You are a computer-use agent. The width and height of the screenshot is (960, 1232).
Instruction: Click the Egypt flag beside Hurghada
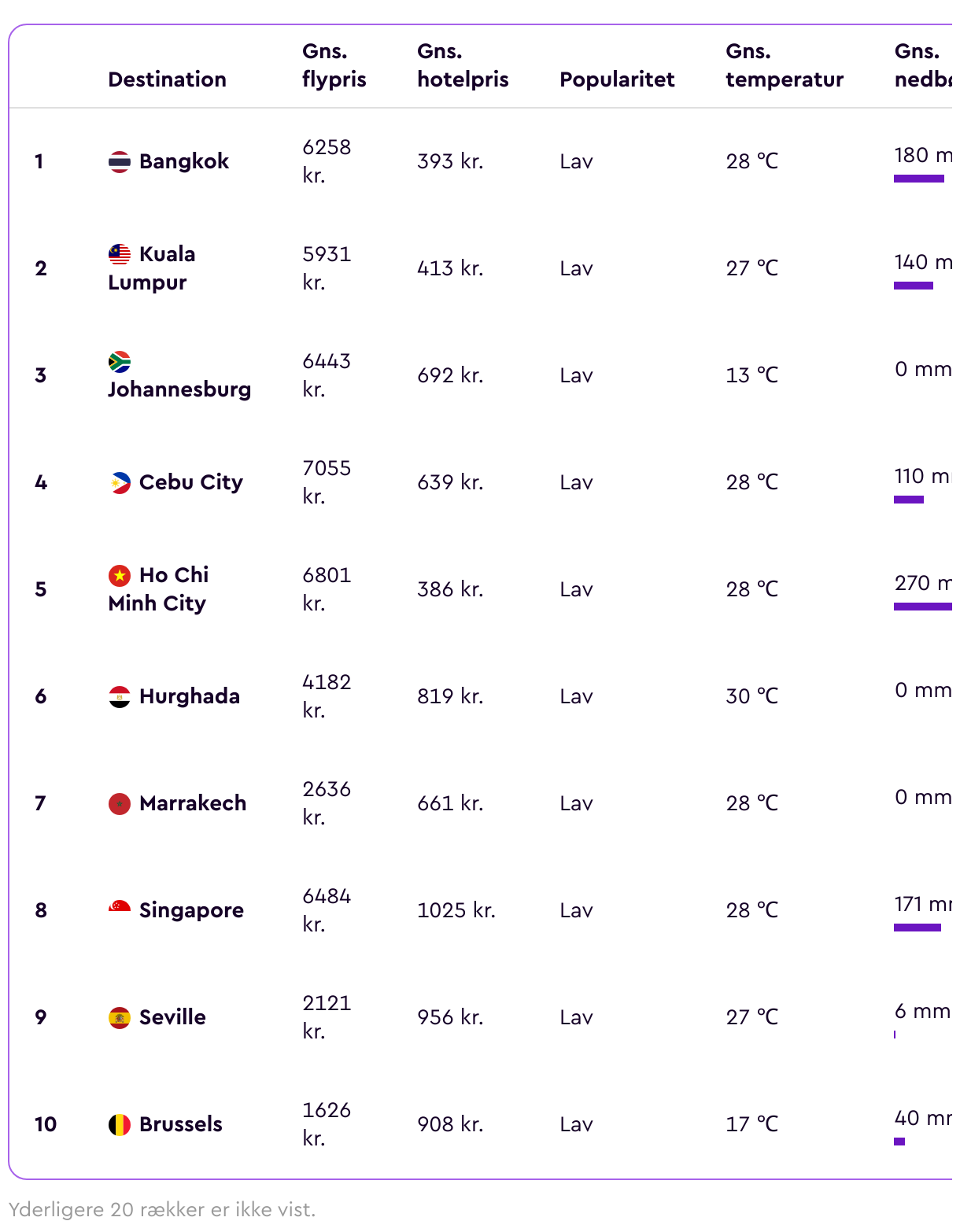[120, 696]
